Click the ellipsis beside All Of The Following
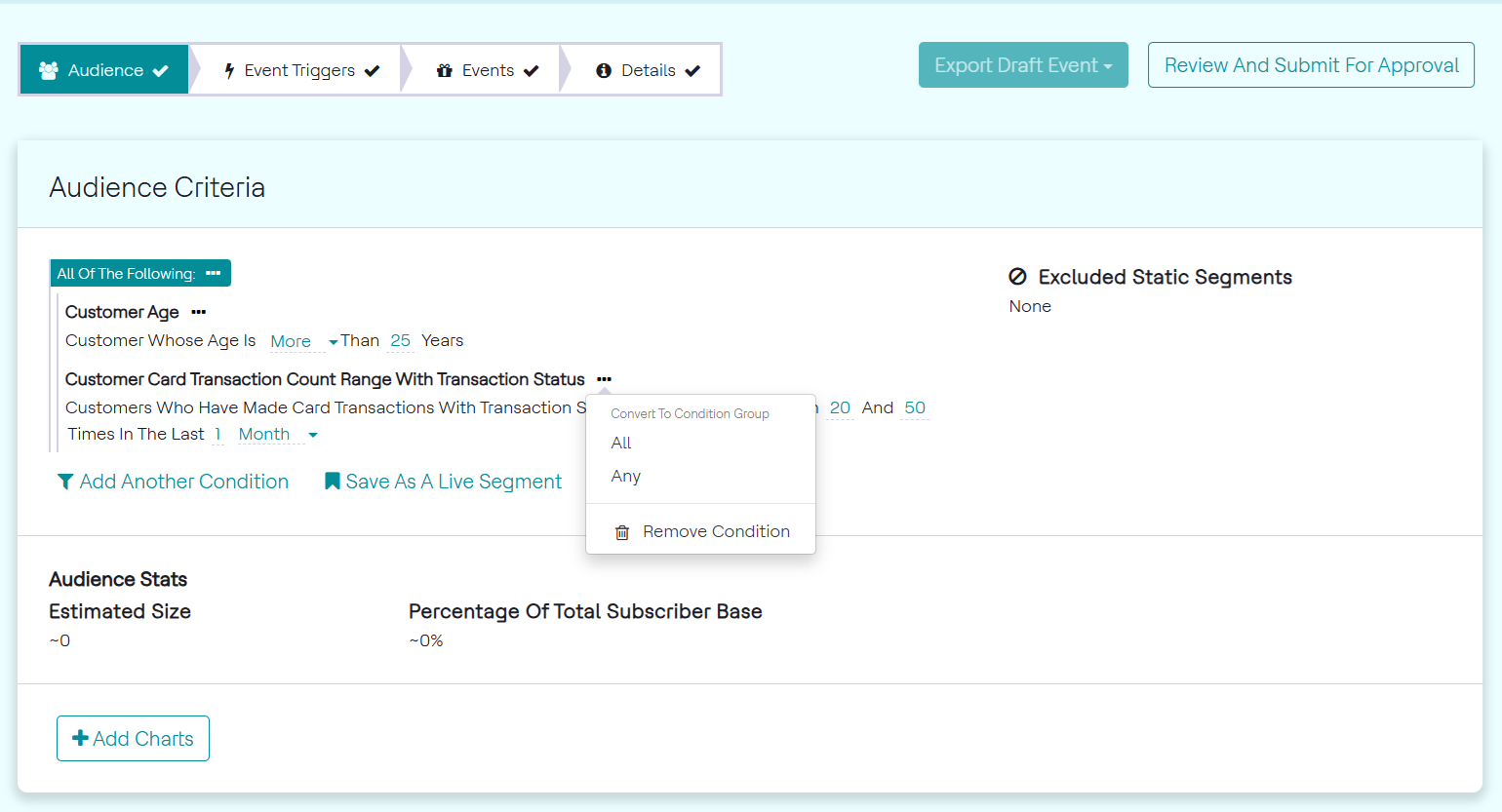1502x812 pixels. 213,274
